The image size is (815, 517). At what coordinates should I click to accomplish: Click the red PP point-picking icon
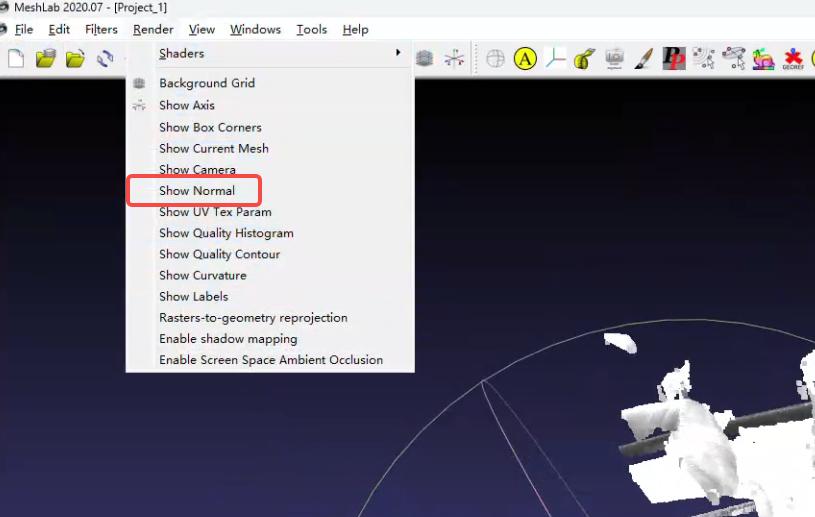[674, 59]
